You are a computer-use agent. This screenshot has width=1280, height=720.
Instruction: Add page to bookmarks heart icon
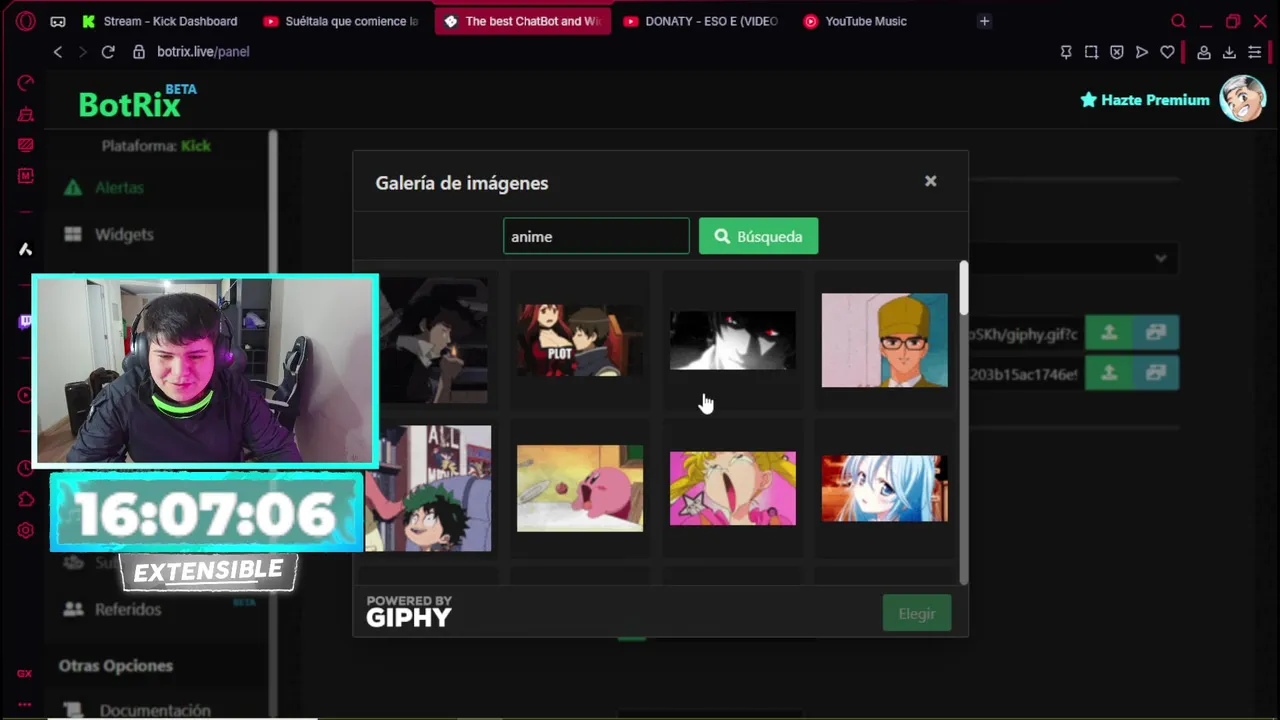tap(1167, 52)
